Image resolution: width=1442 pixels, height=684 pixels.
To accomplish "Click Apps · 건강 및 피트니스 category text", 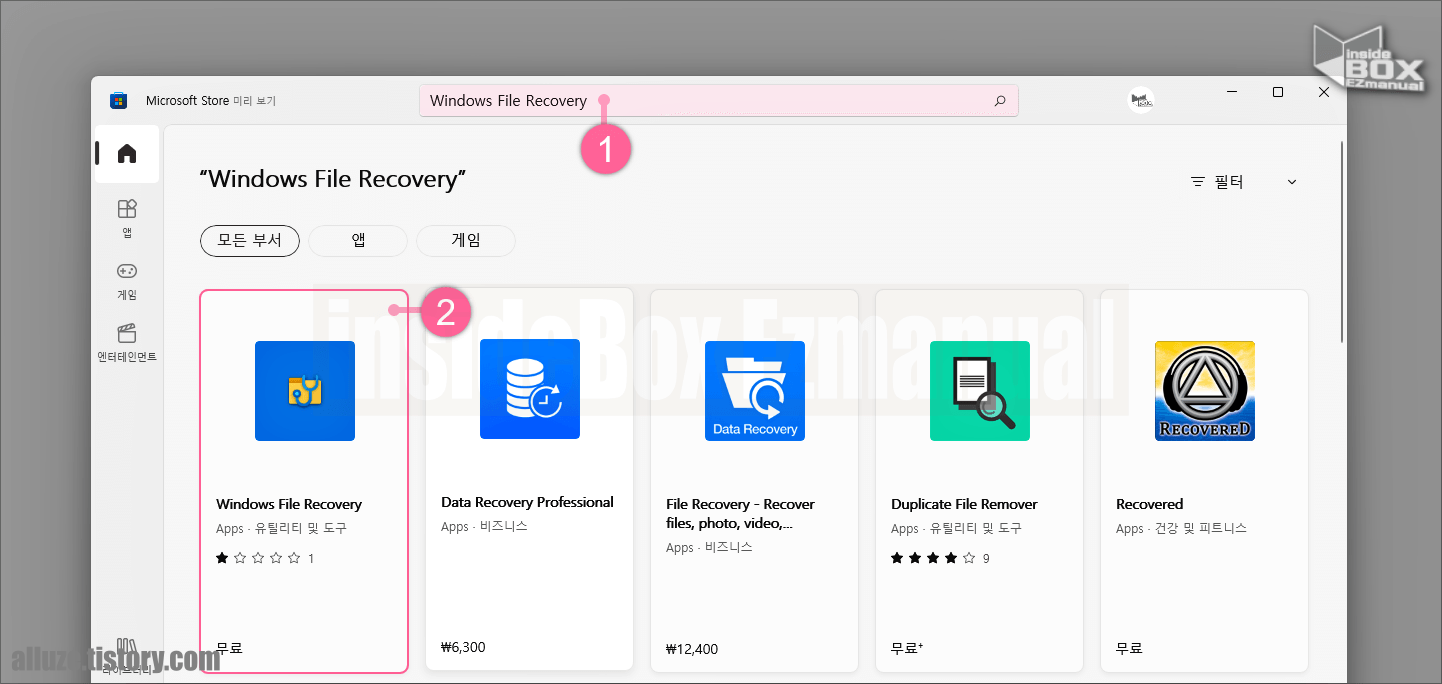I will (1181, 528).
